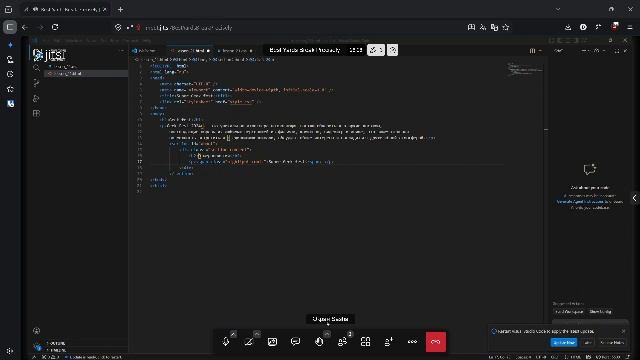Open VS Code Search view in shared screen
640x360 pixels.
click(x=36, y=68)
